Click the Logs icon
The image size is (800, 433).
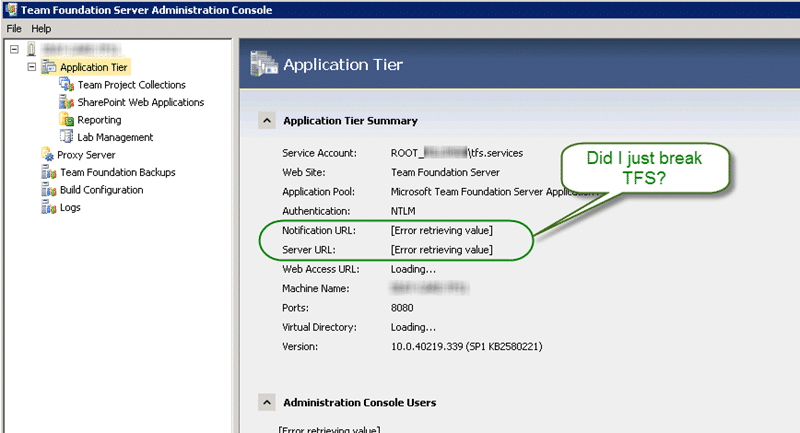tap(49, 207)
